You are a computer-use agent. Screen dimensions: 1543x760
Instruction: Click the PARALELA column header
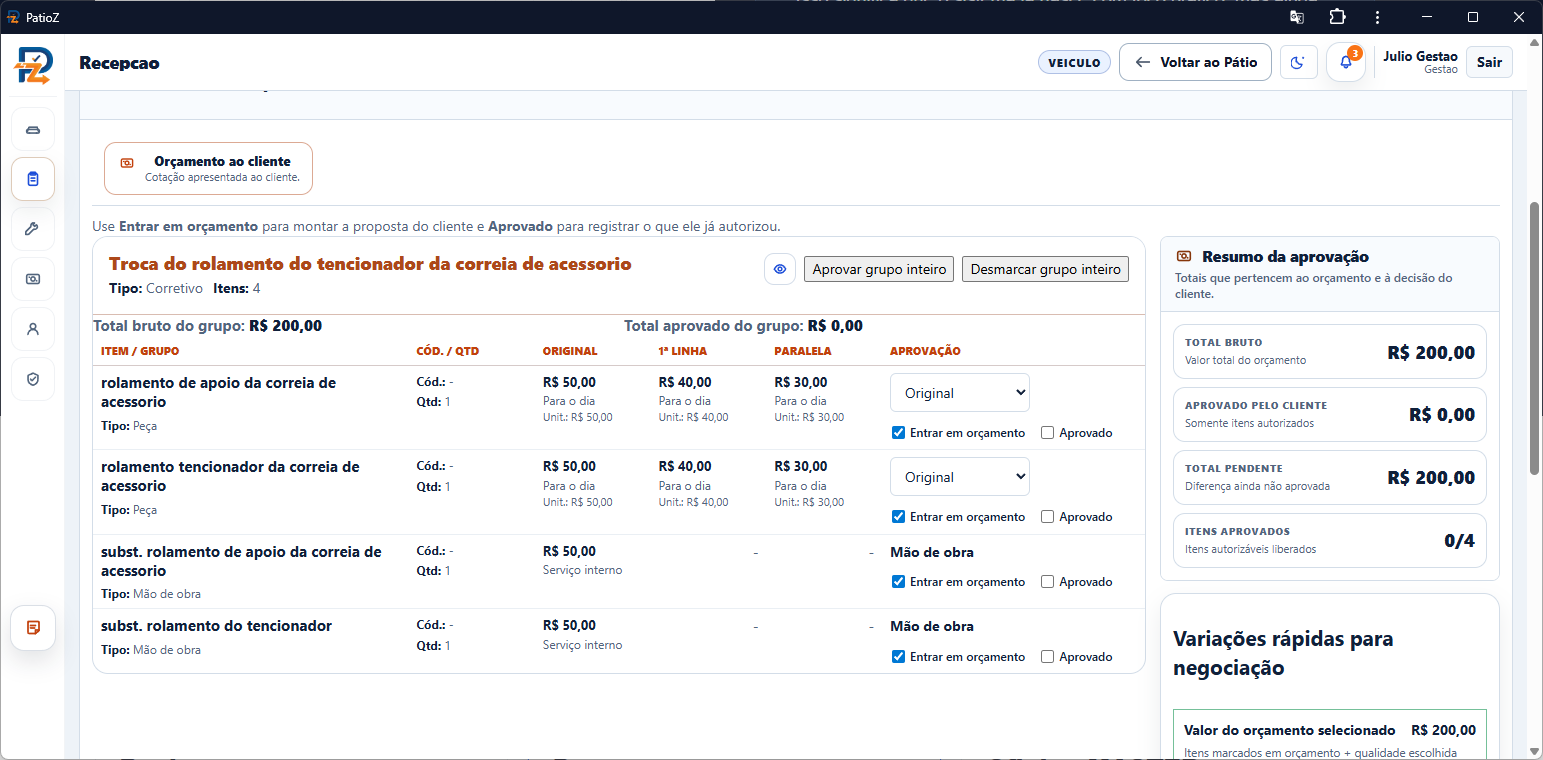pos(803,351)
